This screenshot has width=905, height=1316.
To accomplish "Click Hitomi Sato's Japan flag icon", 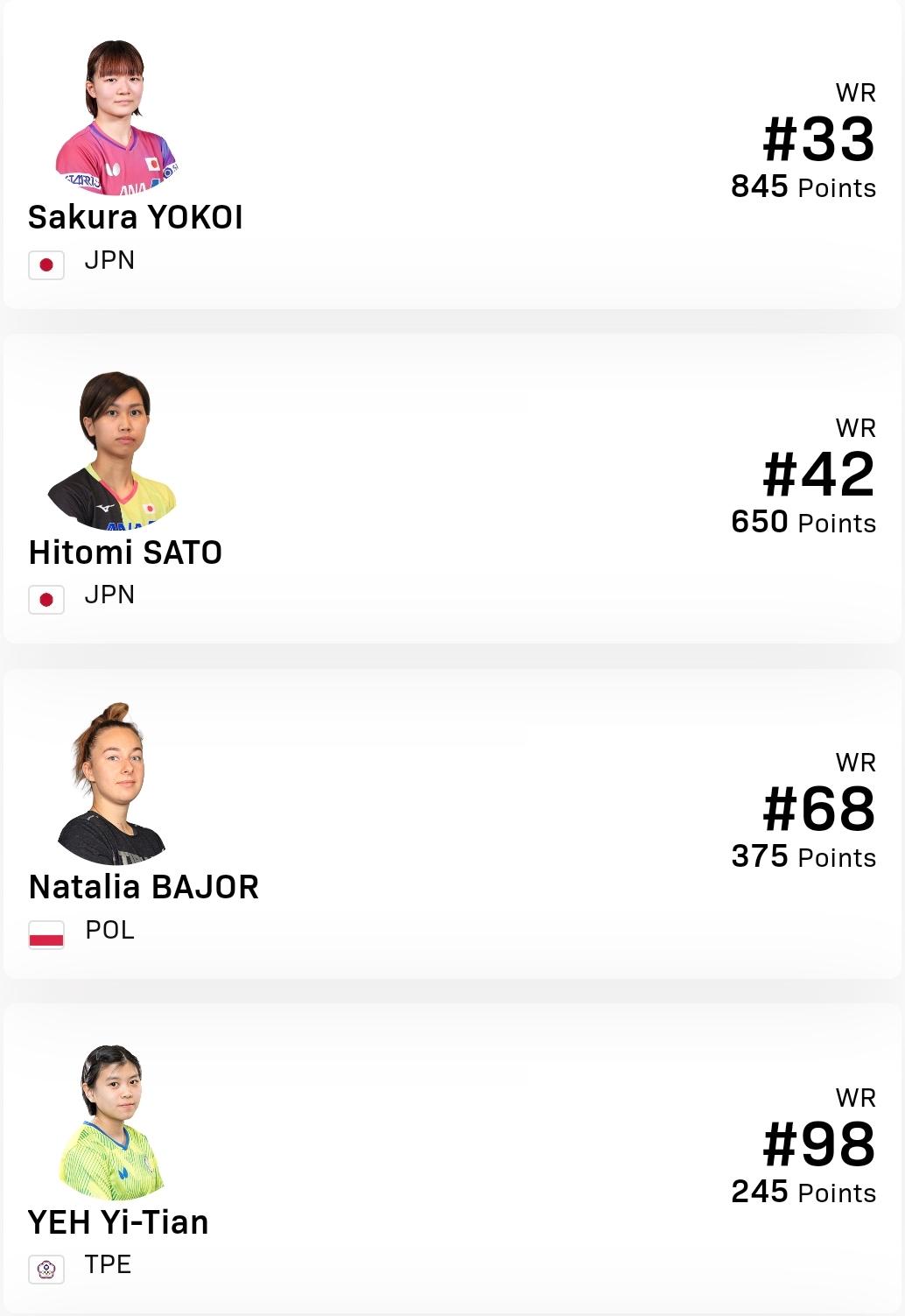I will (x=46, y=600).
